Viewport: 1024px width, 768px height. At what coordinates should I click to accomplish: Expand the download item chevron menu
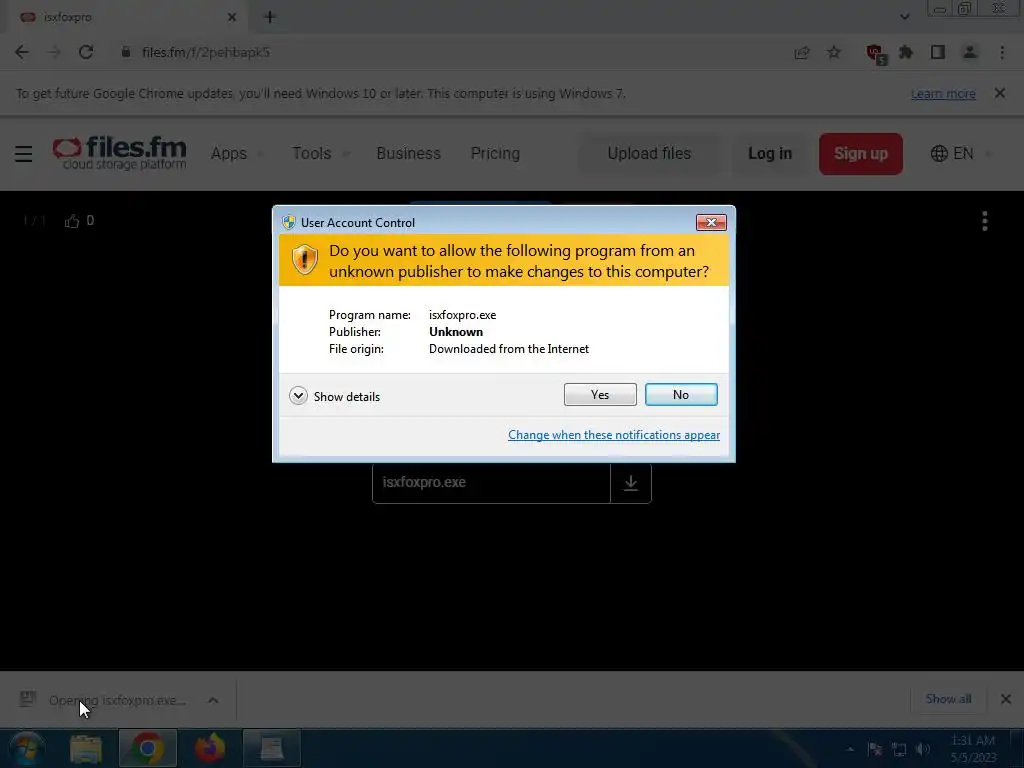tap(213, 700)
